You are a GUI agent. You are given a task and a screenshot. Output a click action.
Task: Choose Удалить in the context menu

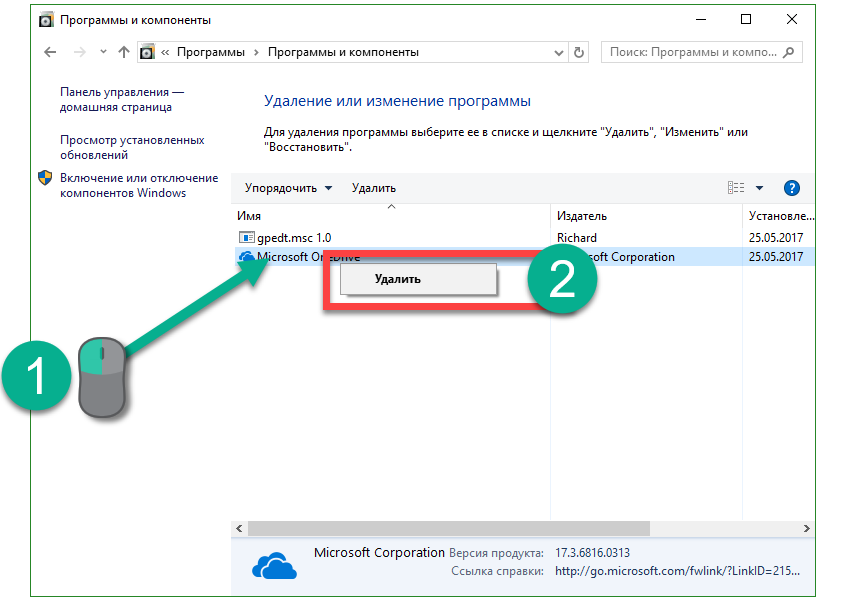(398, 279)
